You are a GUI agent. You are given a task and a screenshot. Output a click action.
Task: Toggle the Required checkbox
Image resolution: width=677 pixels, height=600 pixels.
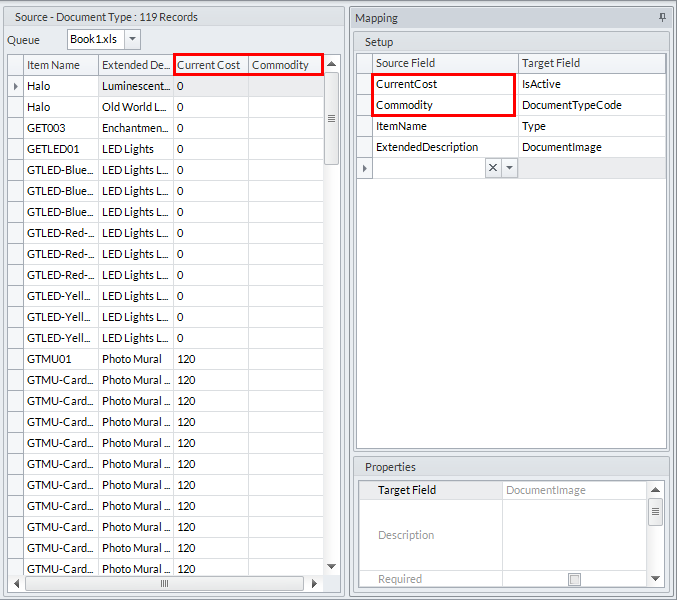click(573, 579)
